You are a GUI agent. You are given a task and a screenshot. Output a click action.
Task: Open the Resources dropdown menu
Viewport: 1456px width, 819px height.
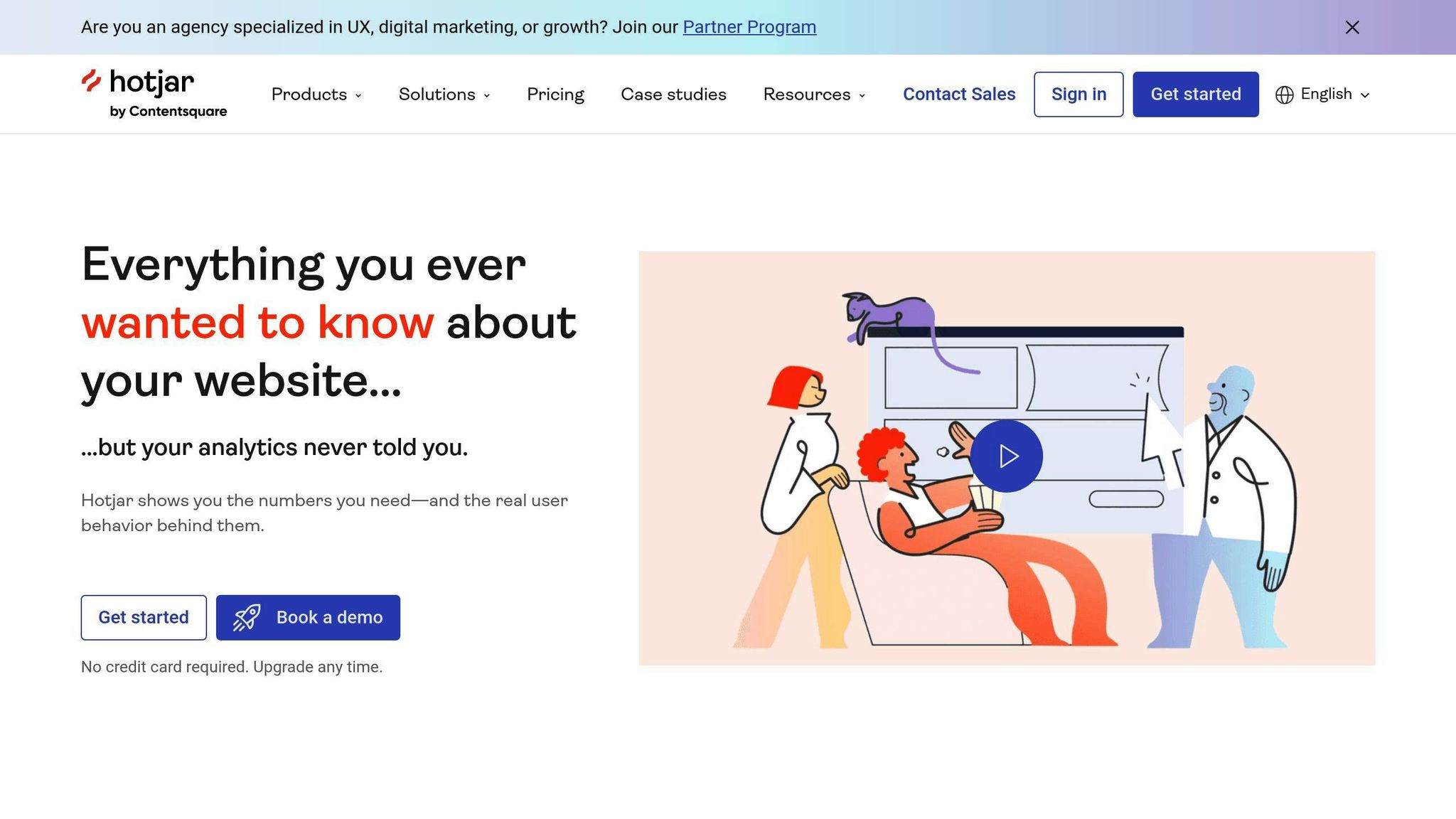pyautogui.click(x=814, y=95)
